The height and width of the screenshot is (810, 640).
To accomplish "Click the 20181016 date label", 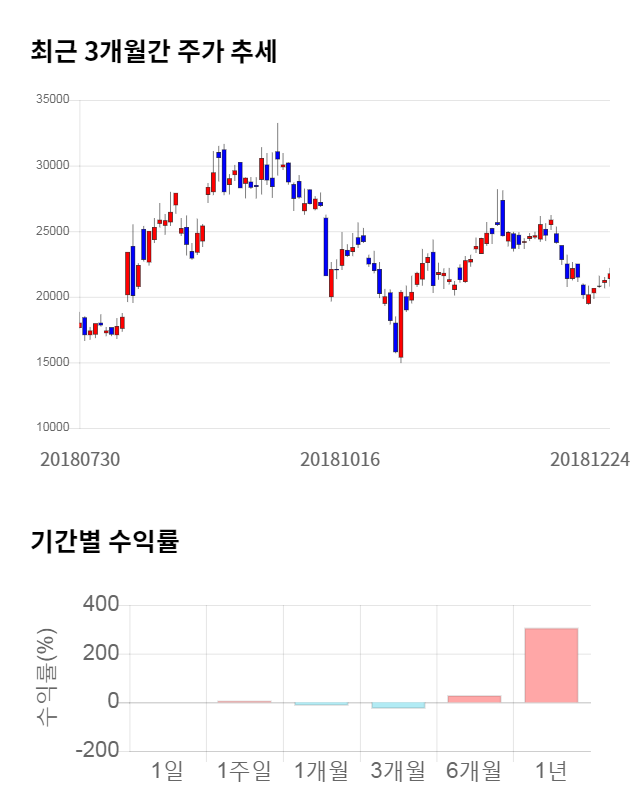I will [x=341, y=459].
